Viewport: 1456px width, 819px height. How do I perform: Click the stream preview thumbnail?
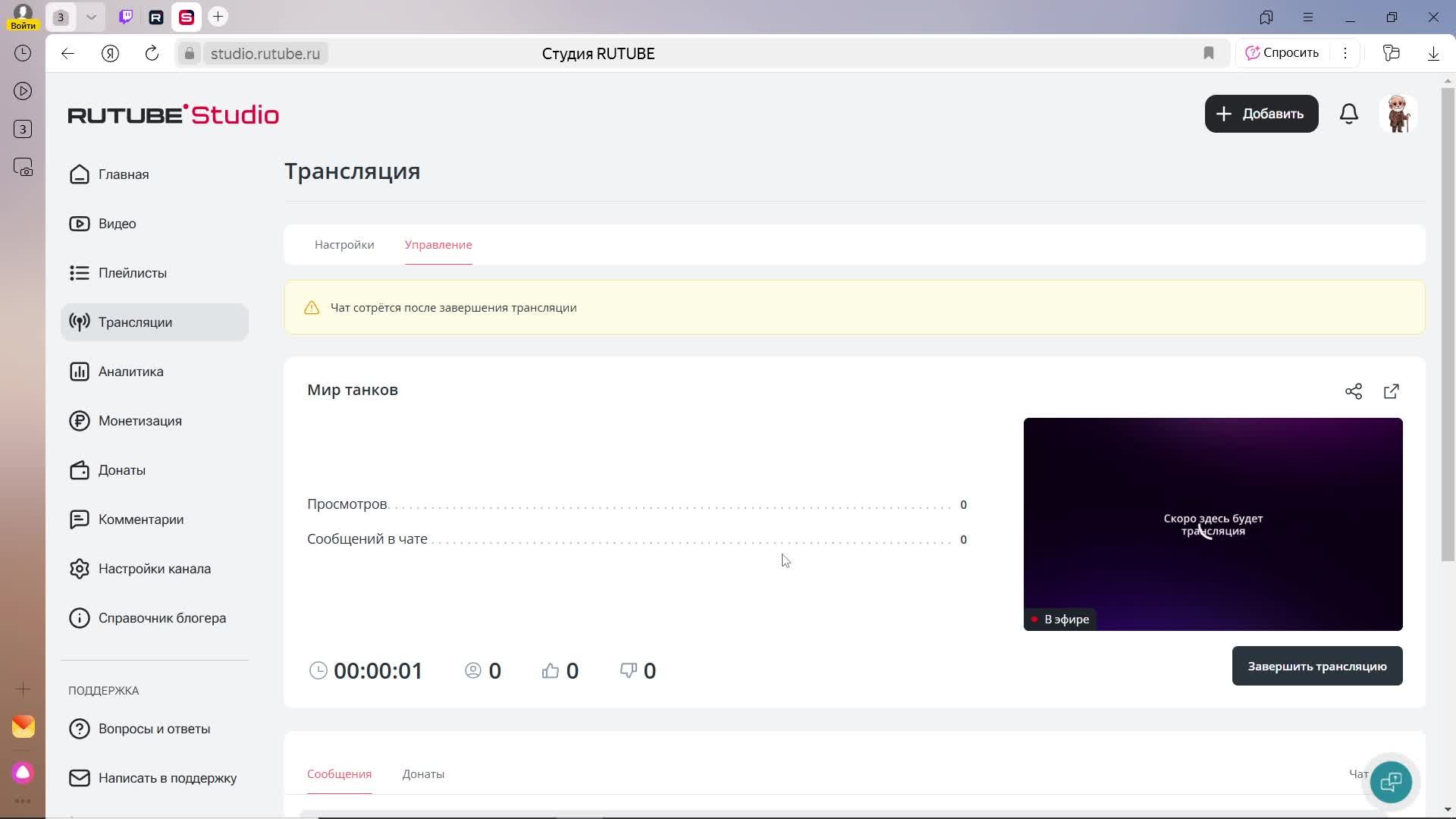click(1213, 524)
